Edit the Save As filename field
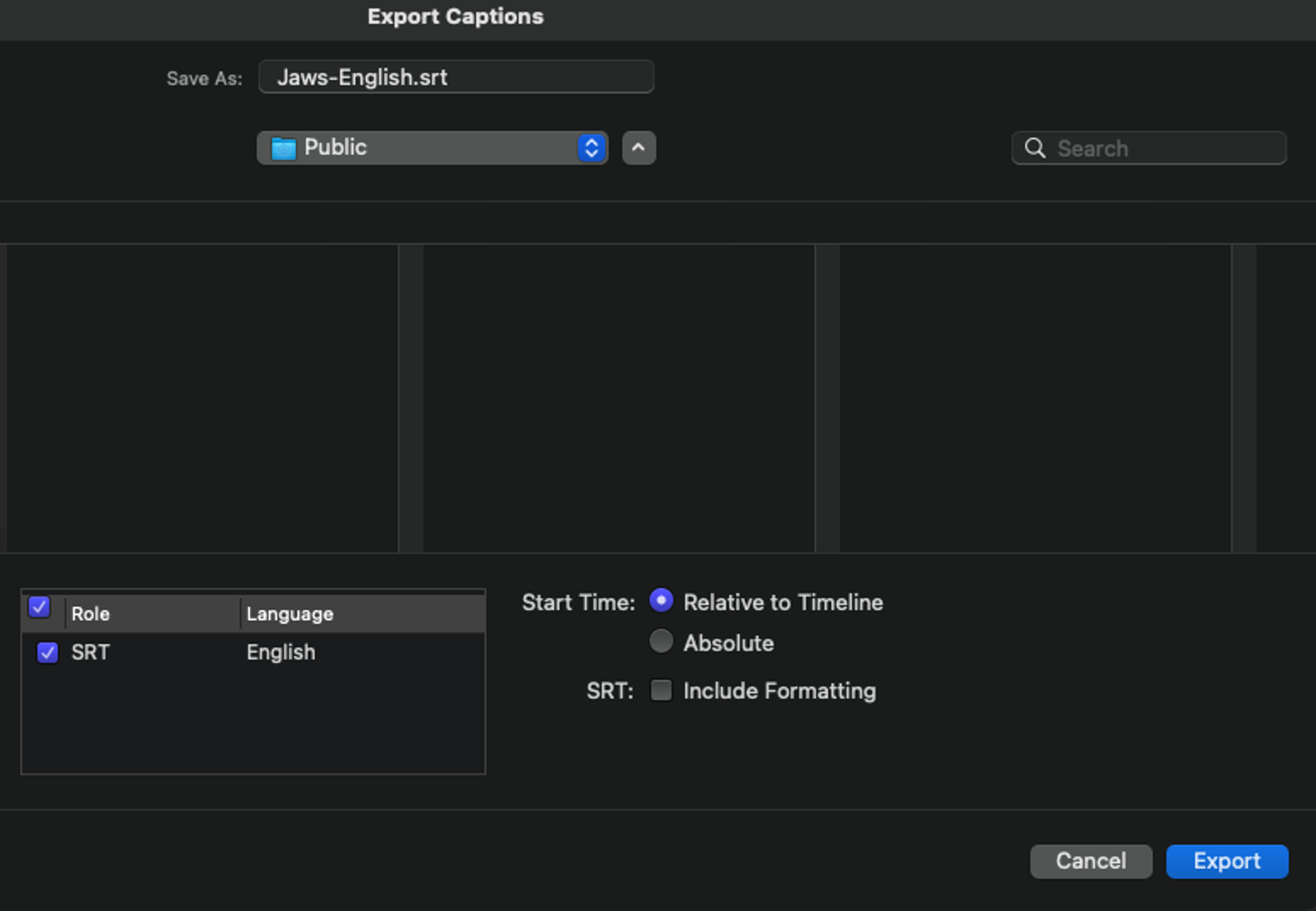The width and height of the screenshot is (1316, 911). pos(456,77)
